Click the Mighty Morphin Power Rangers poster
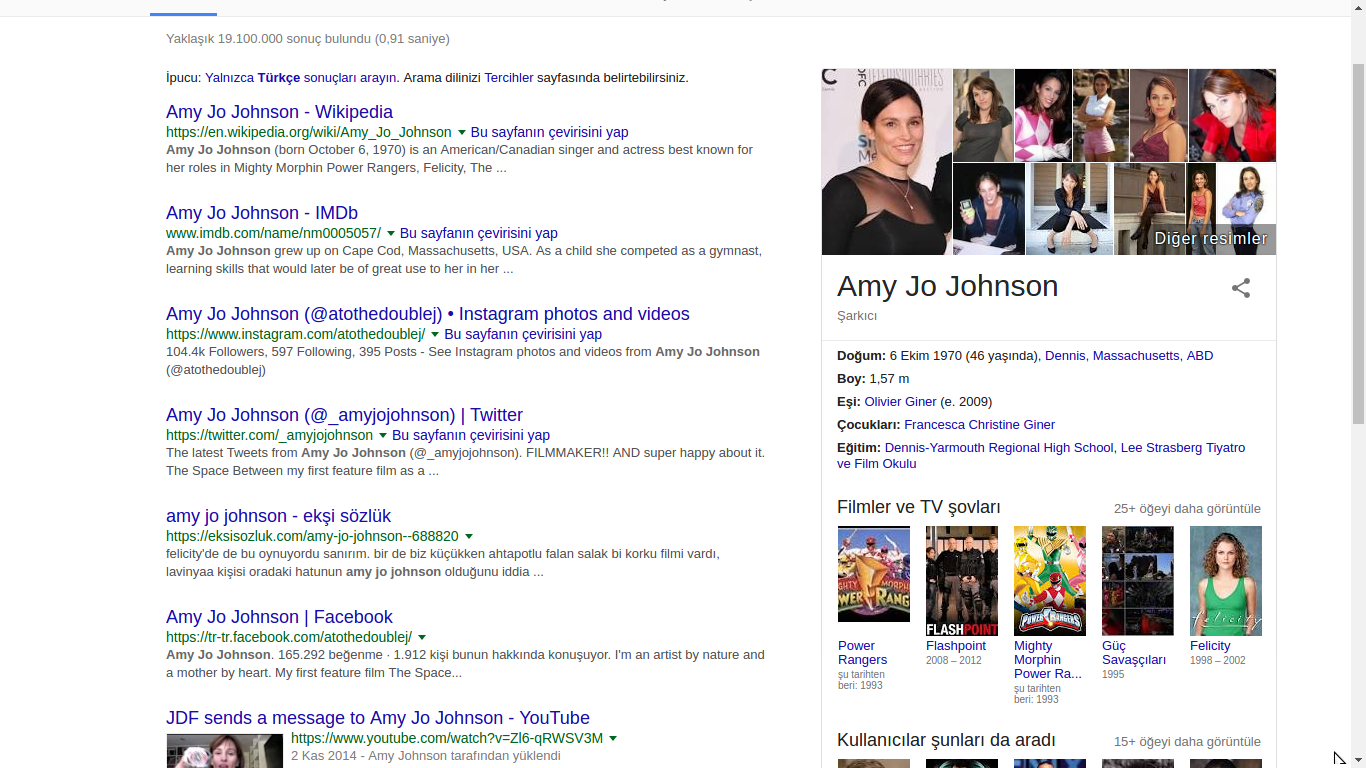This screenshot has height=768, width=1366. pos(1050,581)
